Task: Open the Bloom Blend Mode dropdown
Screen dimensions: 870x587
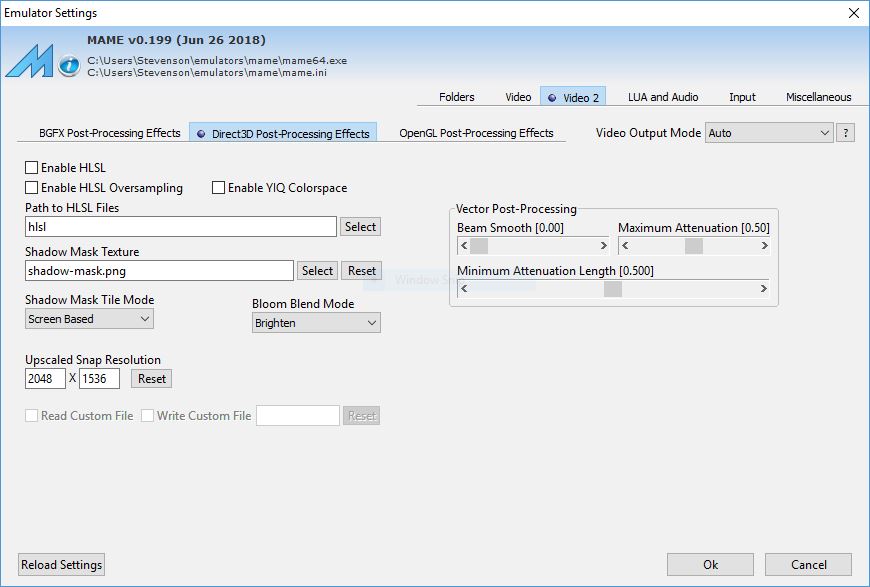Action: (x=316, y=323)
